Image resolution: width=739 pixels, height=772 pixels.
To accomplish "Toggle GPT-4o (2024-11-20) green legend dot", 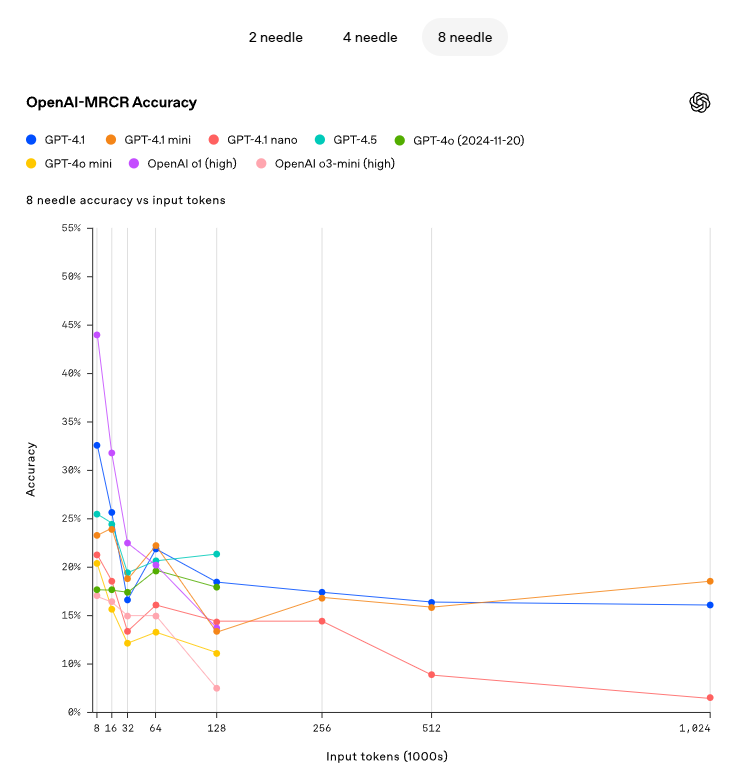I will (x=400, y=140).
